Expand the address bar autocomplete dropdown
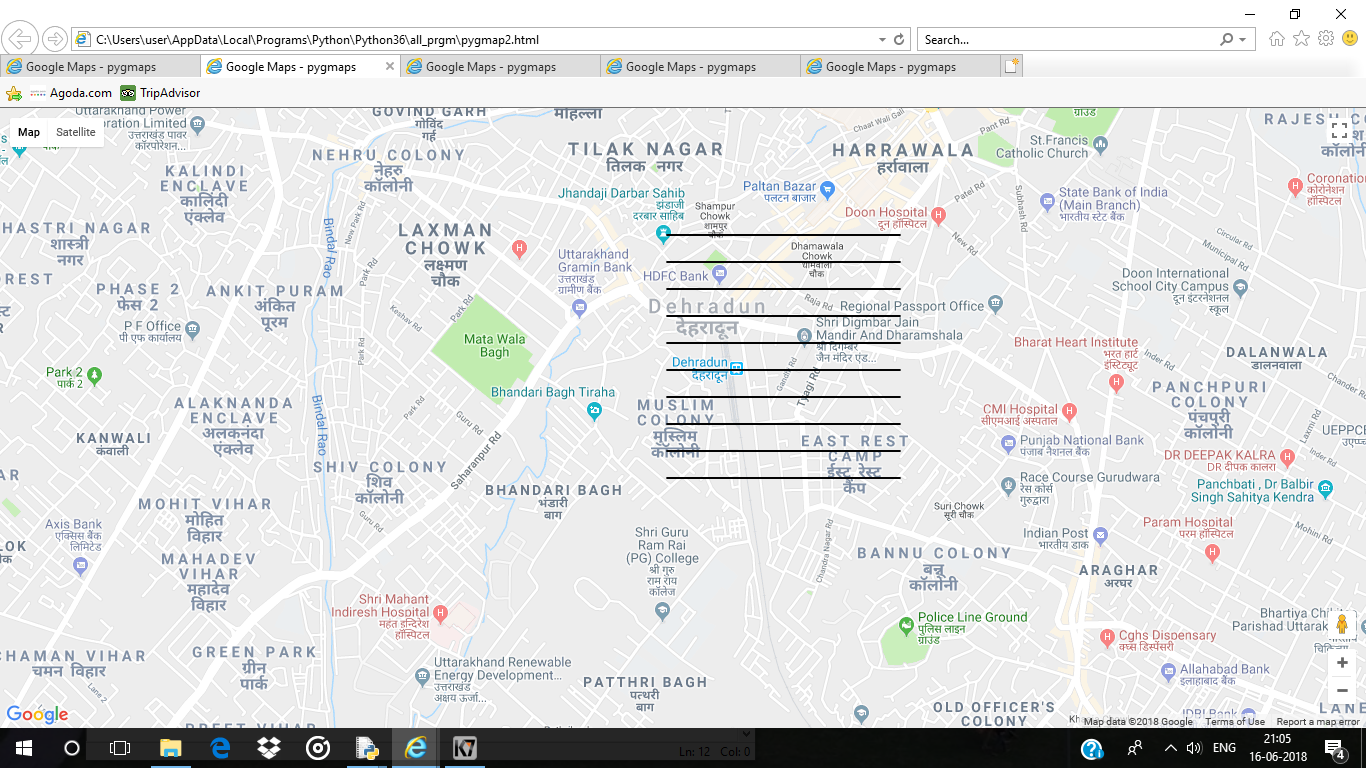The image size is (1366, 768). click(x=882, y=40)
